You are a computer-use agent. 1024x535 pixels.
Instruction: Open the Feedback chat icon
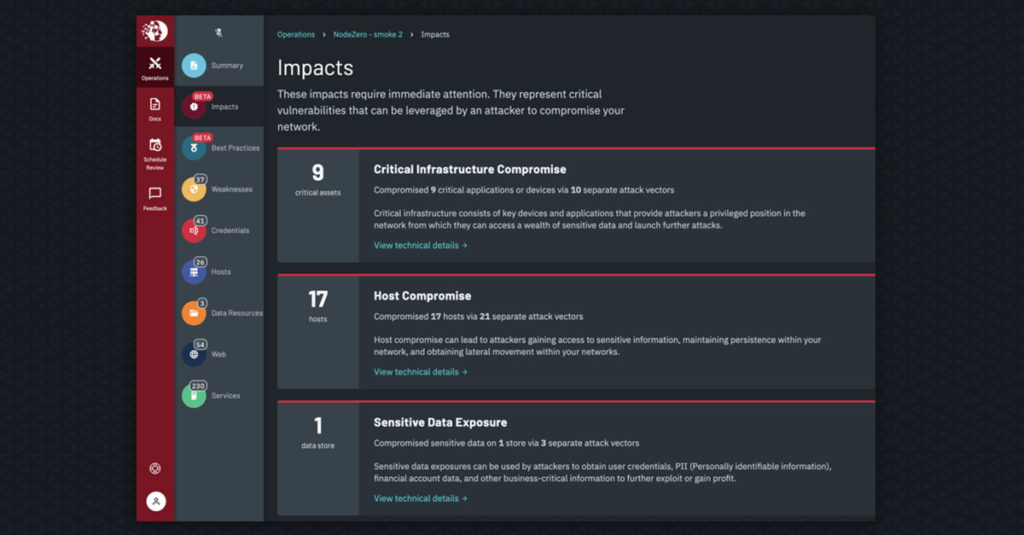[155, 193]
